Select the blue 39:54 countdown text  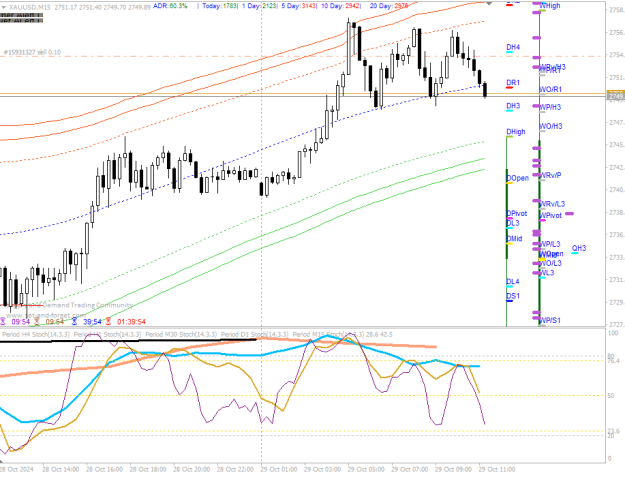click(x=92, y=322)
